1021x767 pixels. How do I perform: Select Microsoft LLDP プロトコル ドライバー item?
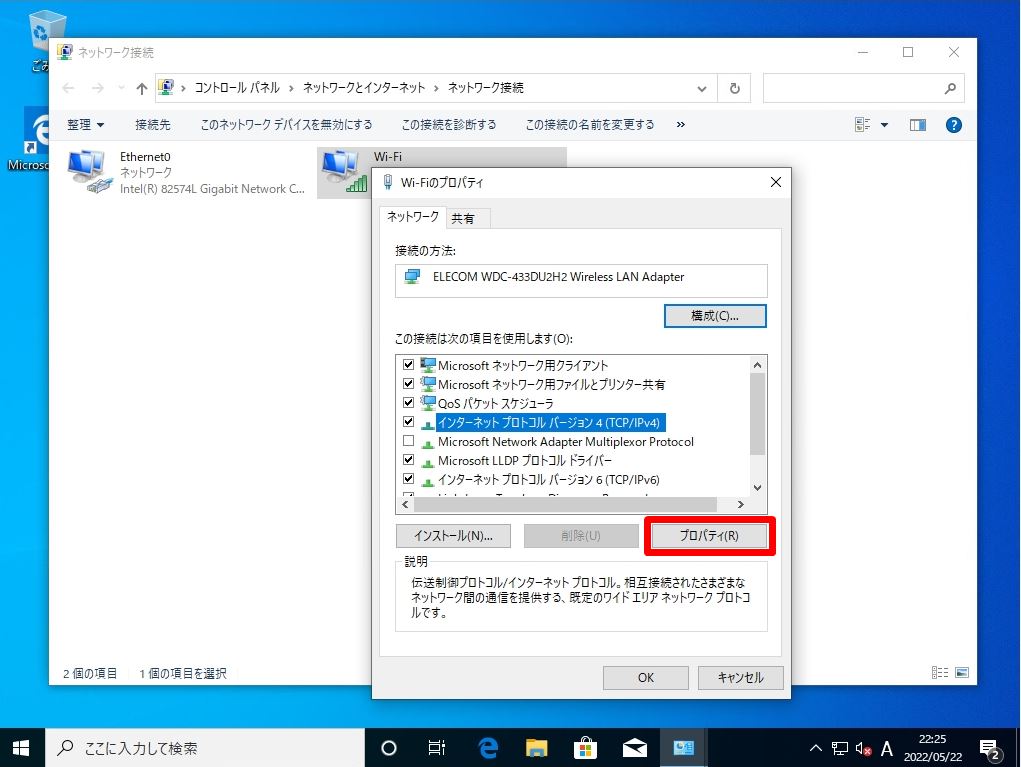tap(524, 461)
